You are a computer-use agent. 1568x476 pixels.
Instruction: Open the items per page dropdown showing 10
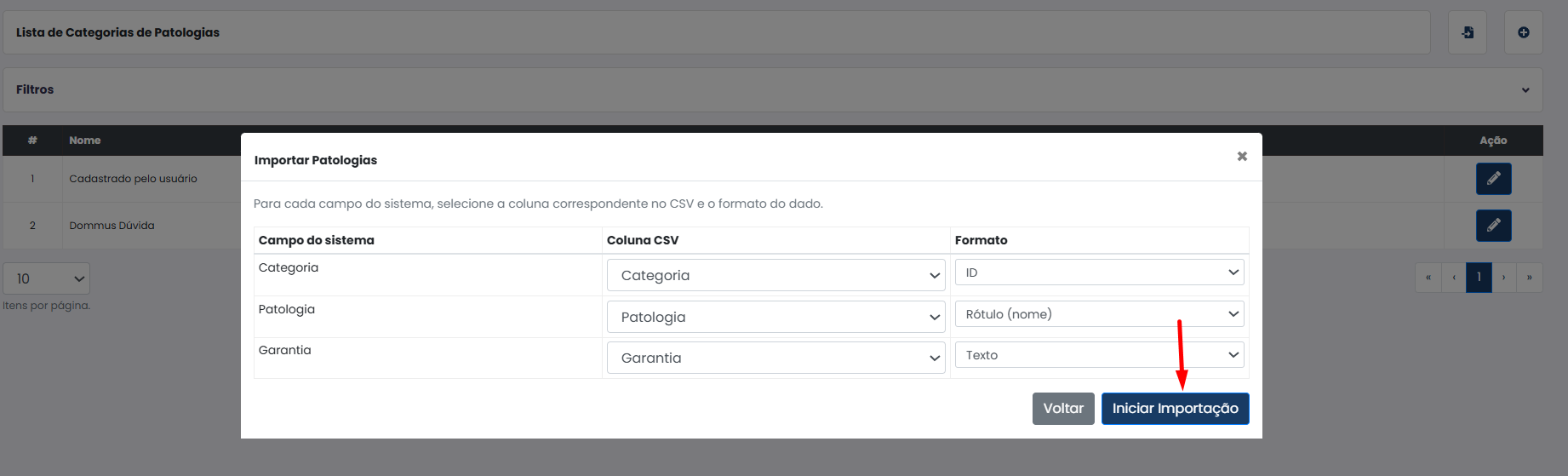[46, 278]
